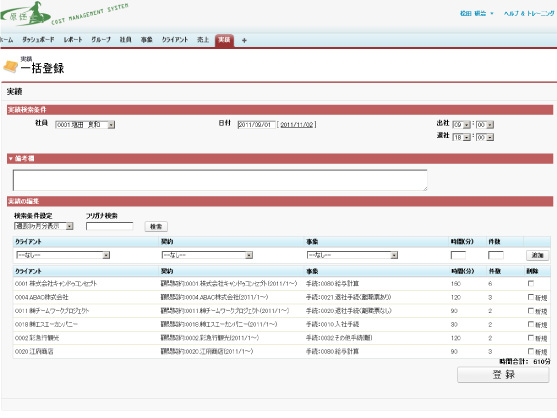The image size is (557, 418).
Task: Open the user name menu in header
Action: coord(477,13)
